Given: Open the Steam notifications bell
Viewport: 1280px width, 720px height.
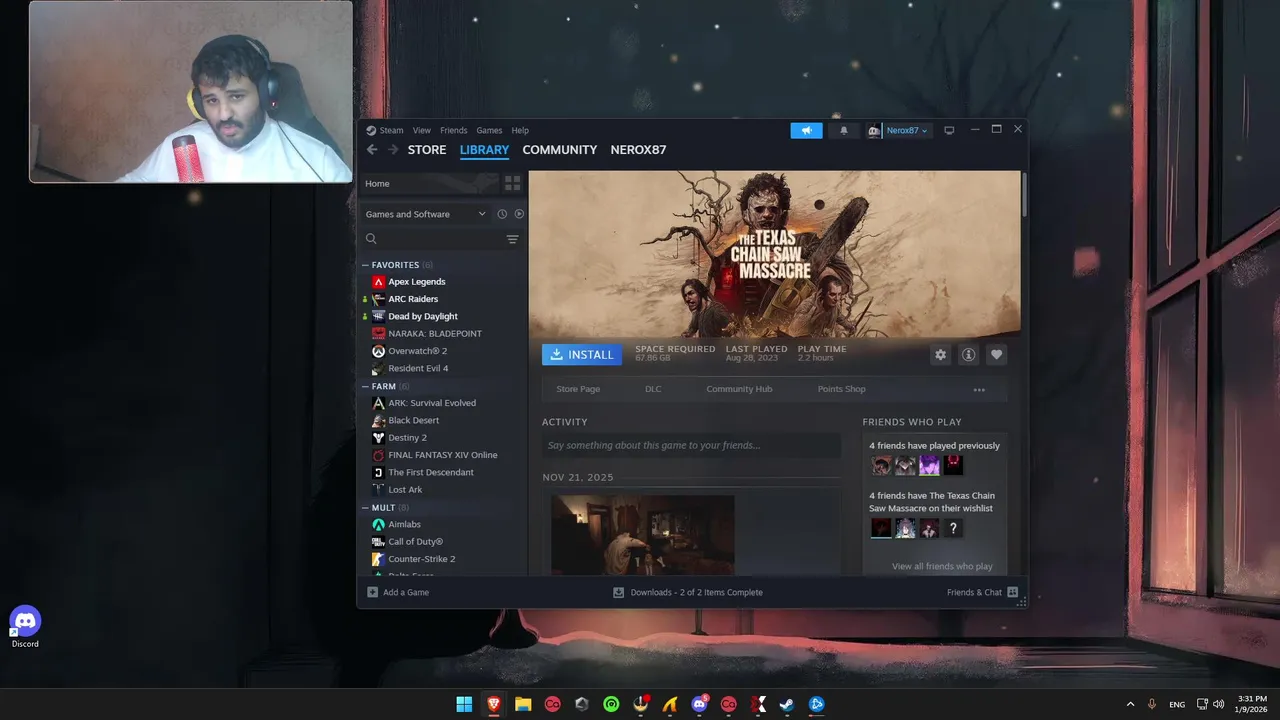Looking at the screenshot, I should [x=843, y=130].
